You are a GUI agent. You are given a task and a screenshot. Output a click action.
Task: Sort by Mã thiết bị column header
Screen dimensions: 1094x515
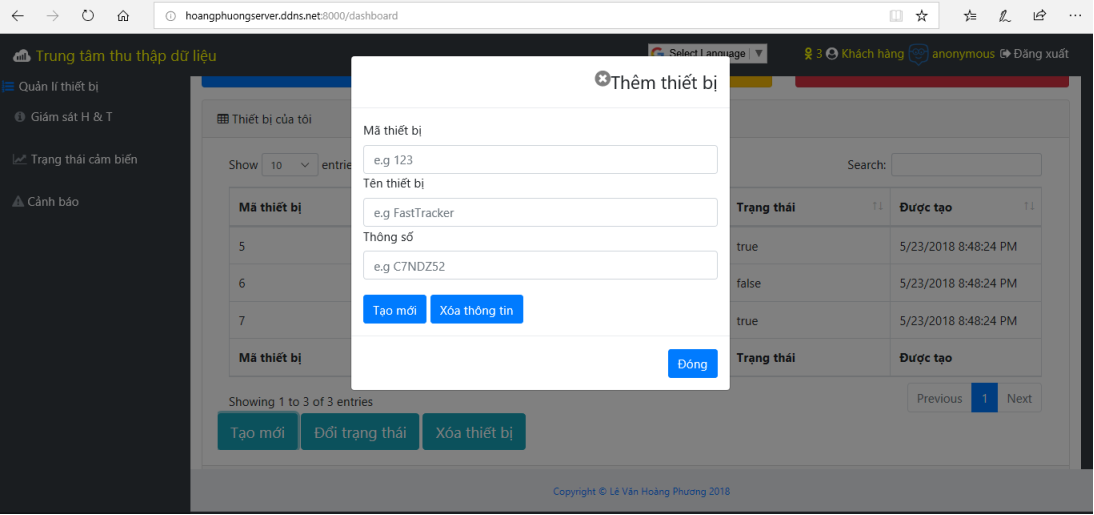pyautogui.click(x=270, y=207)
